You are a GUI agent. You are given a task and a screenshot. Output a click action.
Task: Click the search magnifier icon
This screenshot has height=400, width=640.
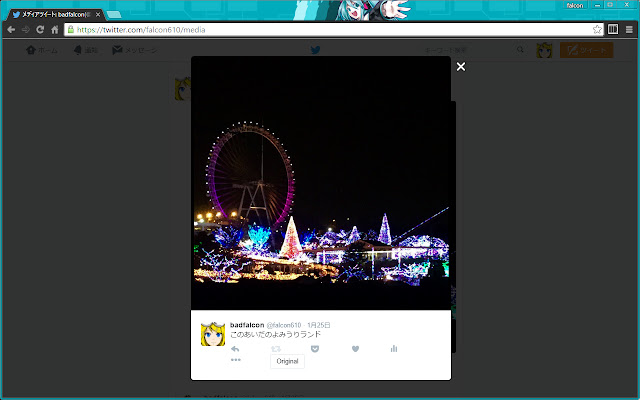click(x=520, y=50)
